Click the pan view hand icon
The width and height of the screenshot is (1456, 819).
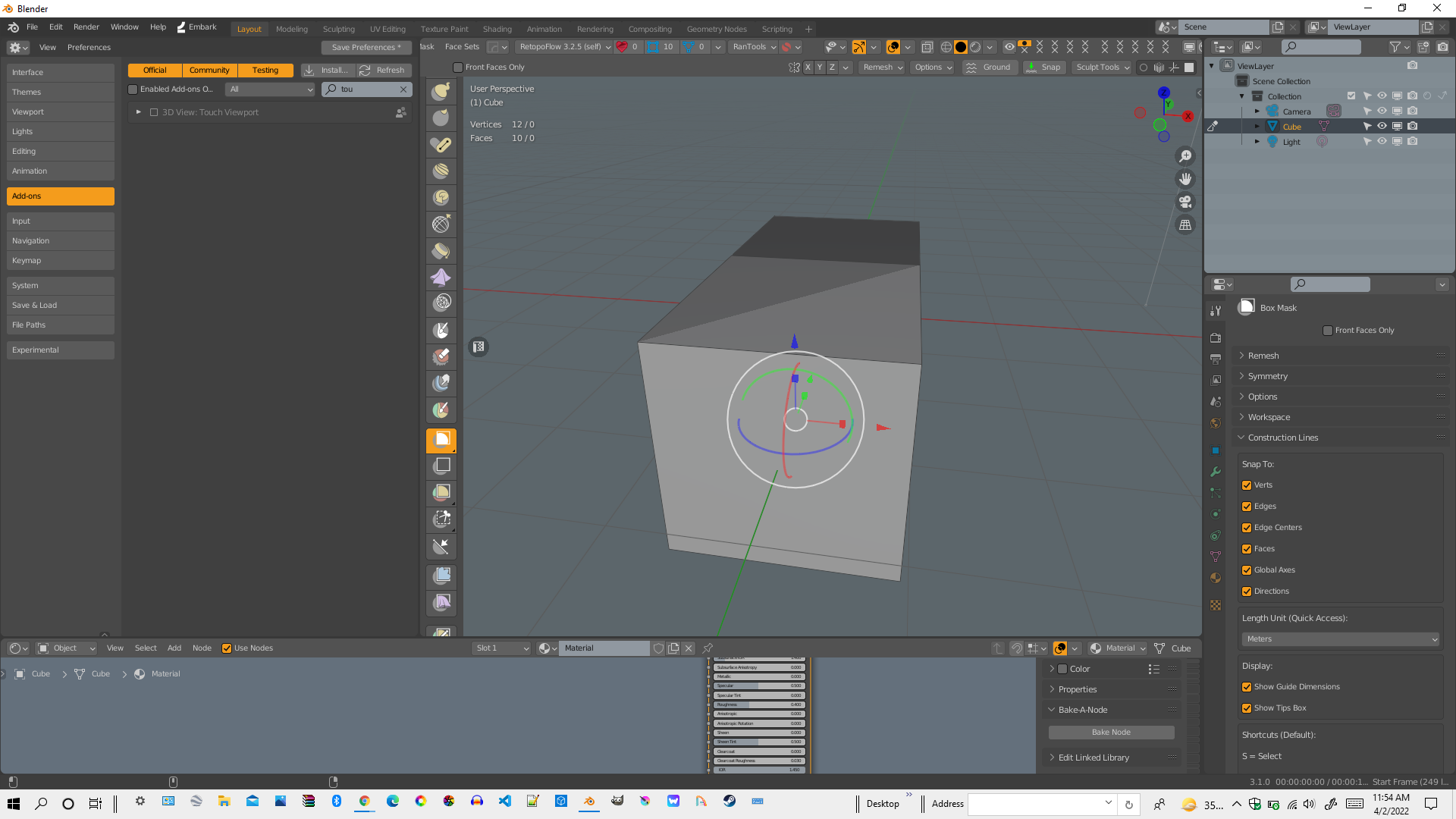coord(1185,179)
